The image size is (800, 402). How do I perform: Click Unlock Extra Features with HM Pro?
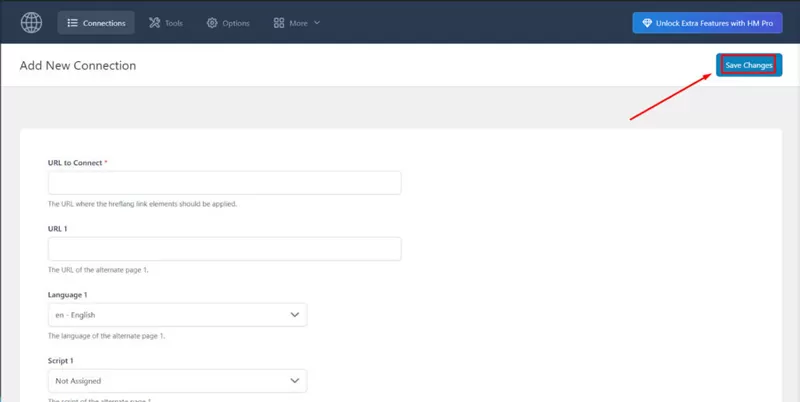pyautogui.click(x=707, y=23)
